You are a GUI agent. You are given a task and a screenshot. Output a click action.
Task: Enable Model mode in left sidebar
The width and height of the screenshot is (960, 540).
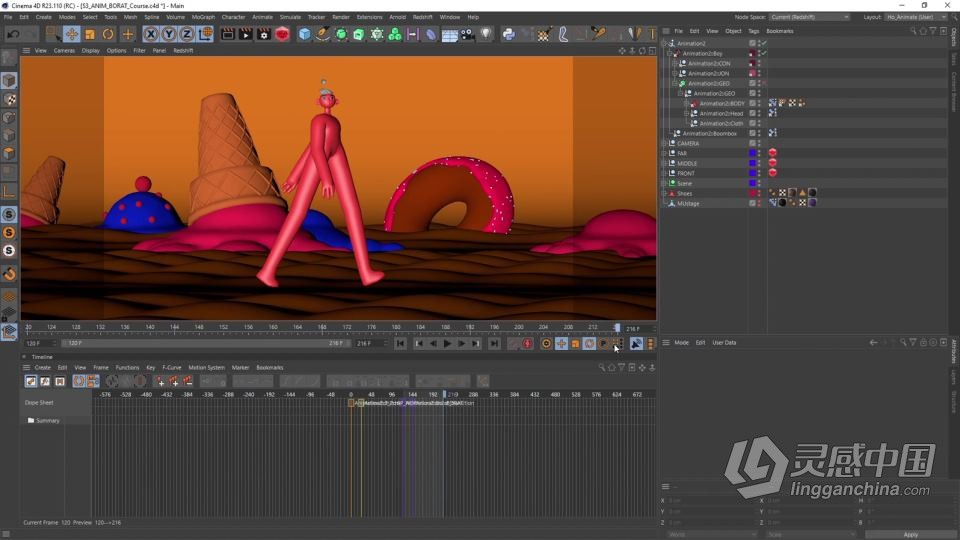click(9, 80)
